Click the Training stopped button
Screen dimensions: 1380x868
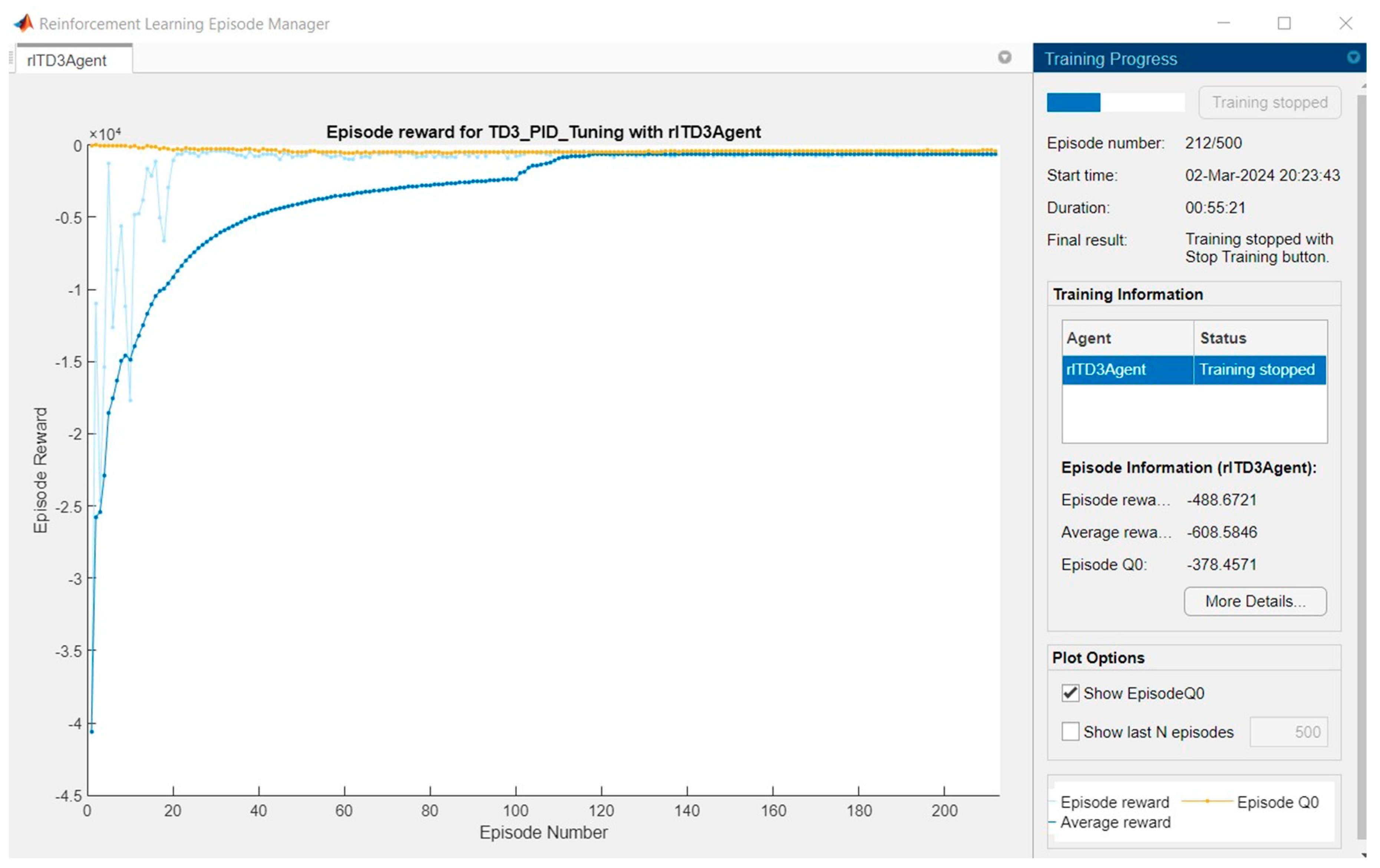tap(1269, 103)
